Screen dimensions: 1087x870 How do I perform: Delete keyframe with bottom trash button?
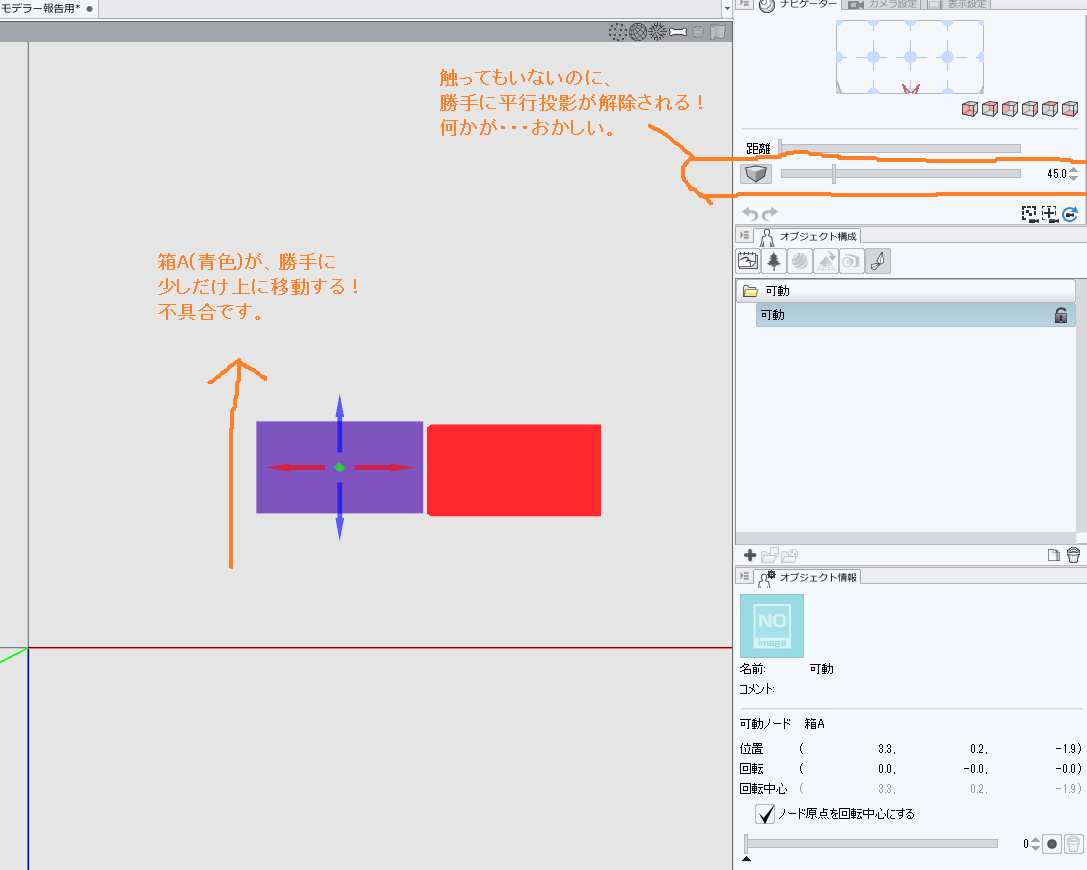(1073, 844)
